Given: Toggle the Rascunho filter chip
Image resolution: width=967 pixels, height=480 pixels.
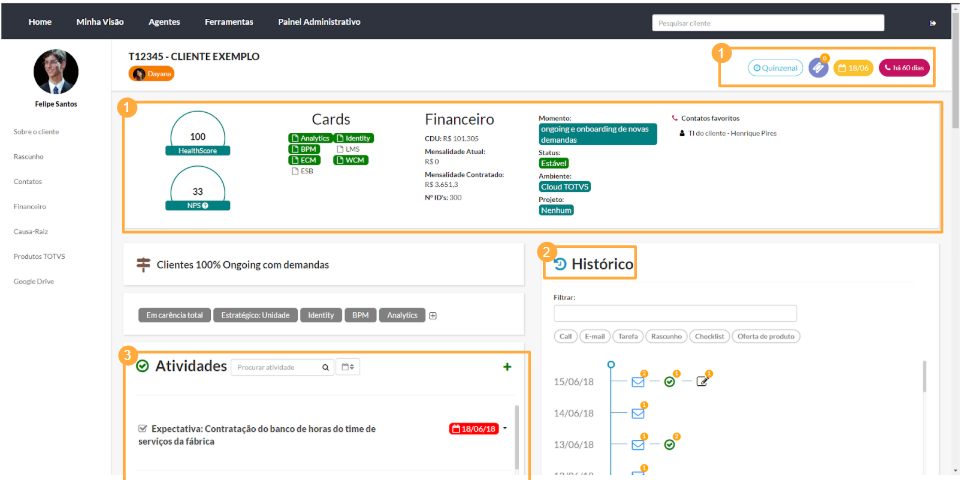Looking at the screenshot, I should pos(667,336).
